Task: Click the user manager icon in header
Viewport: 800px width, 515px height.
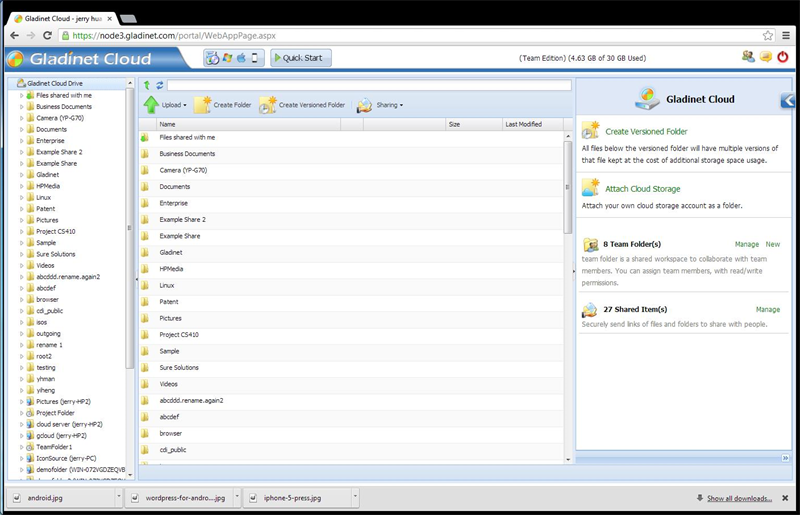Action: (x=748, y=57)
